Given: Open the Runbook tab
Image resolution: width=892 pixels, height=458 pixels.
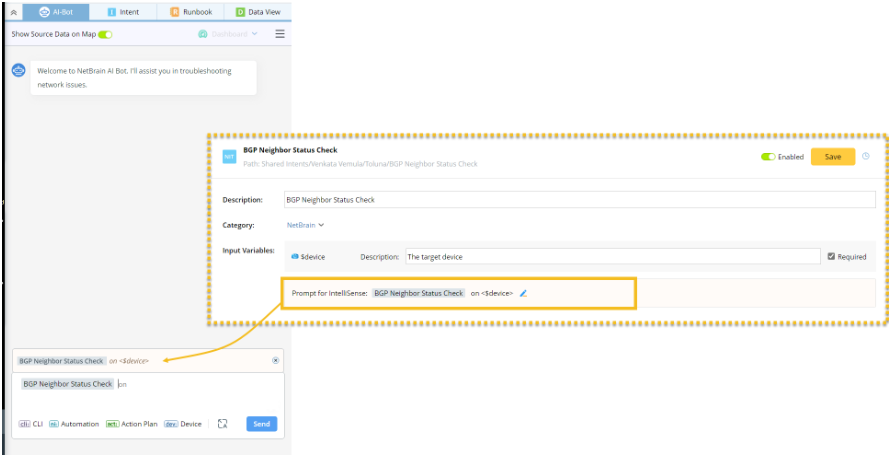Looking at the screenshot, I should 191,12.
